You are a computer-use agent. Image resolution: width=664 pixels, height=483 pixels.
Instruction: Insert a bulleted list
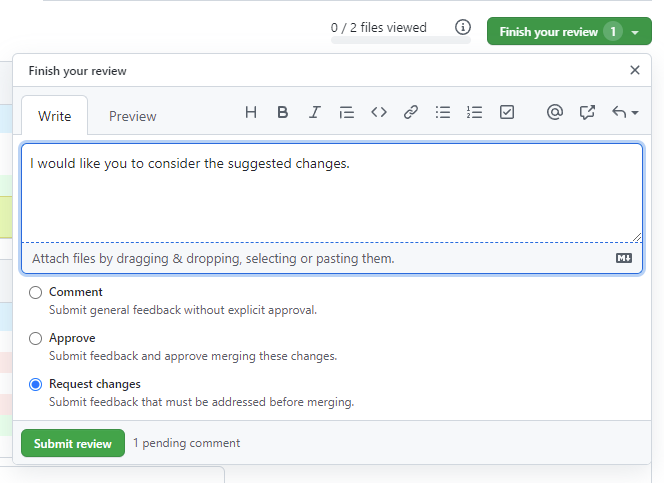[x=442, y=113]
